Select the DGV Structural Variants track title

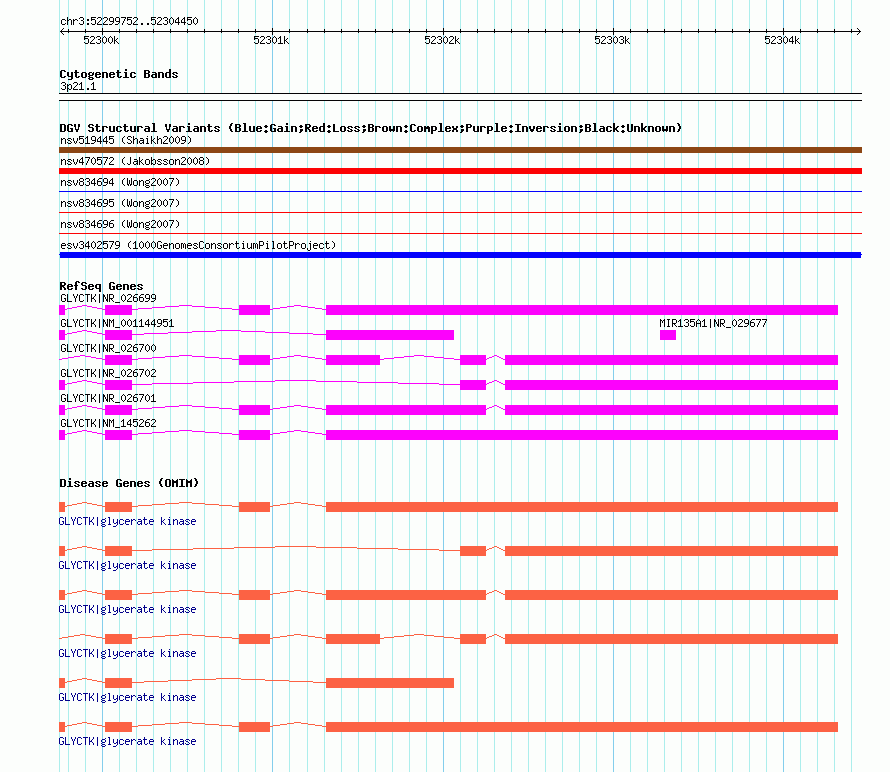click(x=371, y=128)
